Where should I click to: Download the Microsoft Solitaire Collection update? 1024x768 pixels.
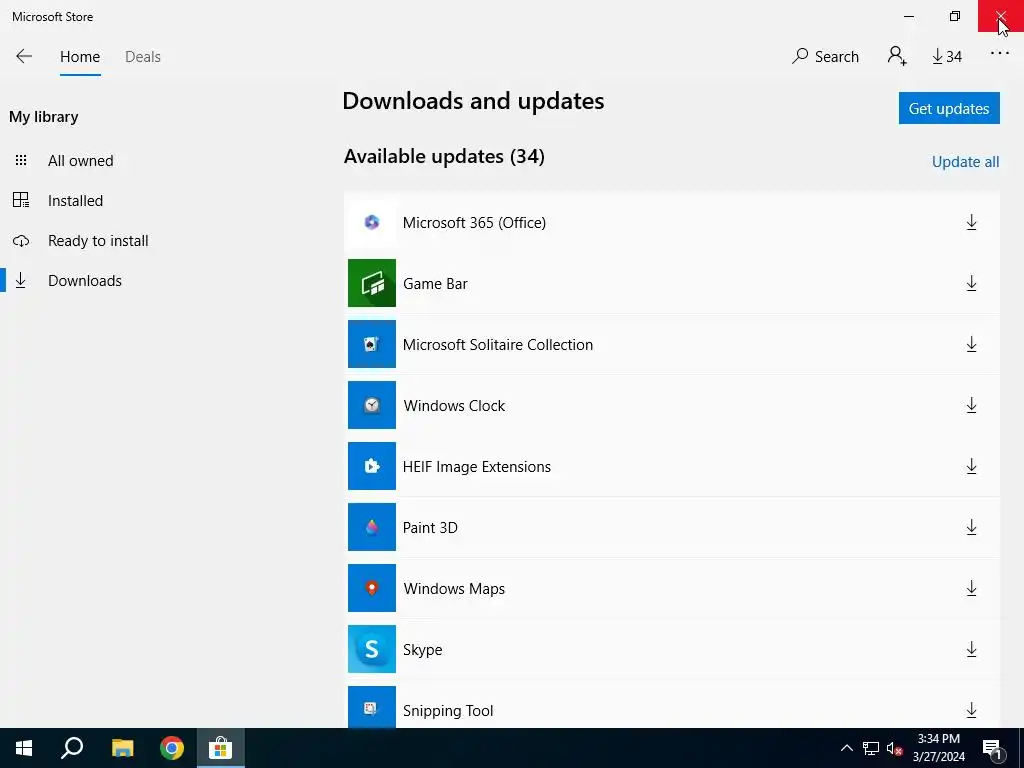click(971, 345)
